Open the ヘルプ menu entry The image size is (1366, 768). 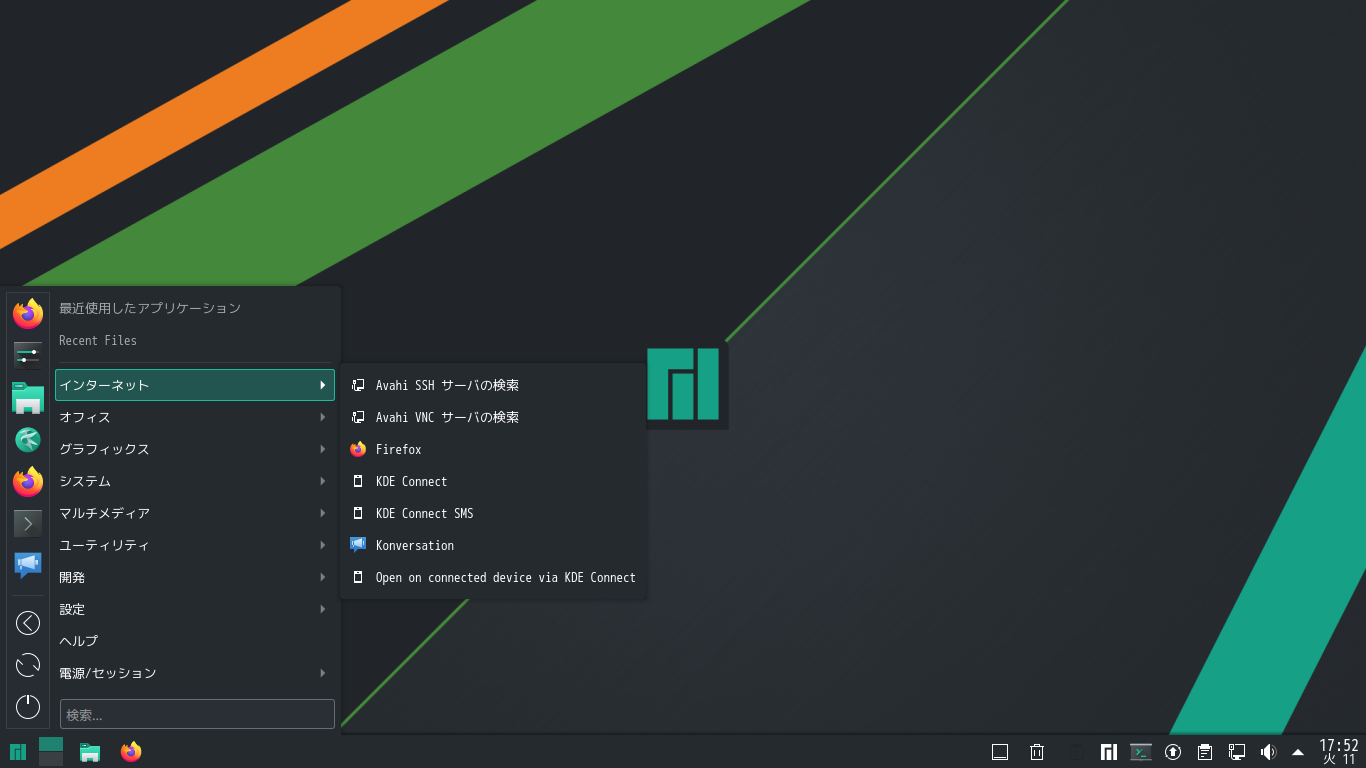[x=195, y=641]
